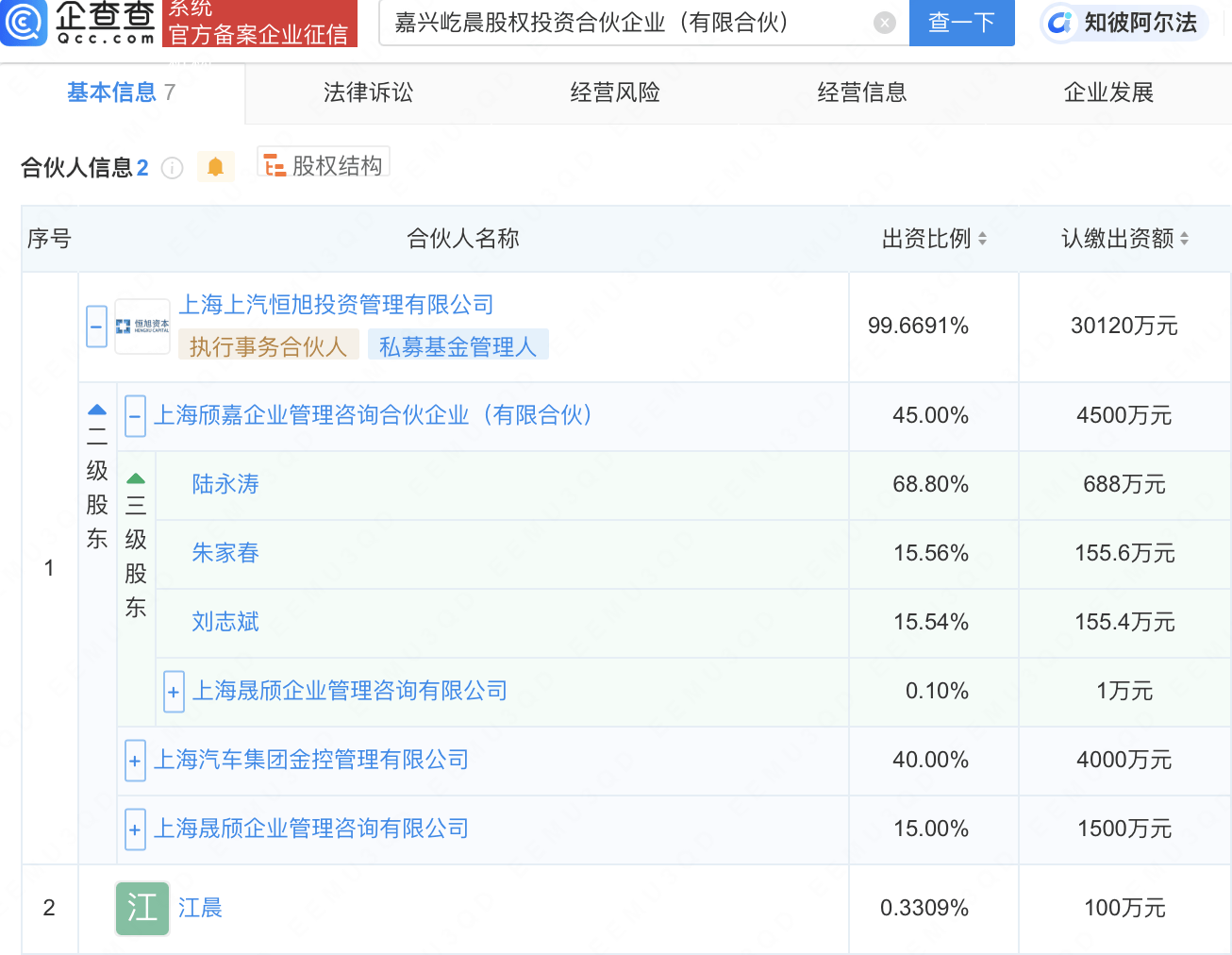
Task: Expand the 15.00% 上海晟颀企业管理咨询 row
Action: (135, 830)
